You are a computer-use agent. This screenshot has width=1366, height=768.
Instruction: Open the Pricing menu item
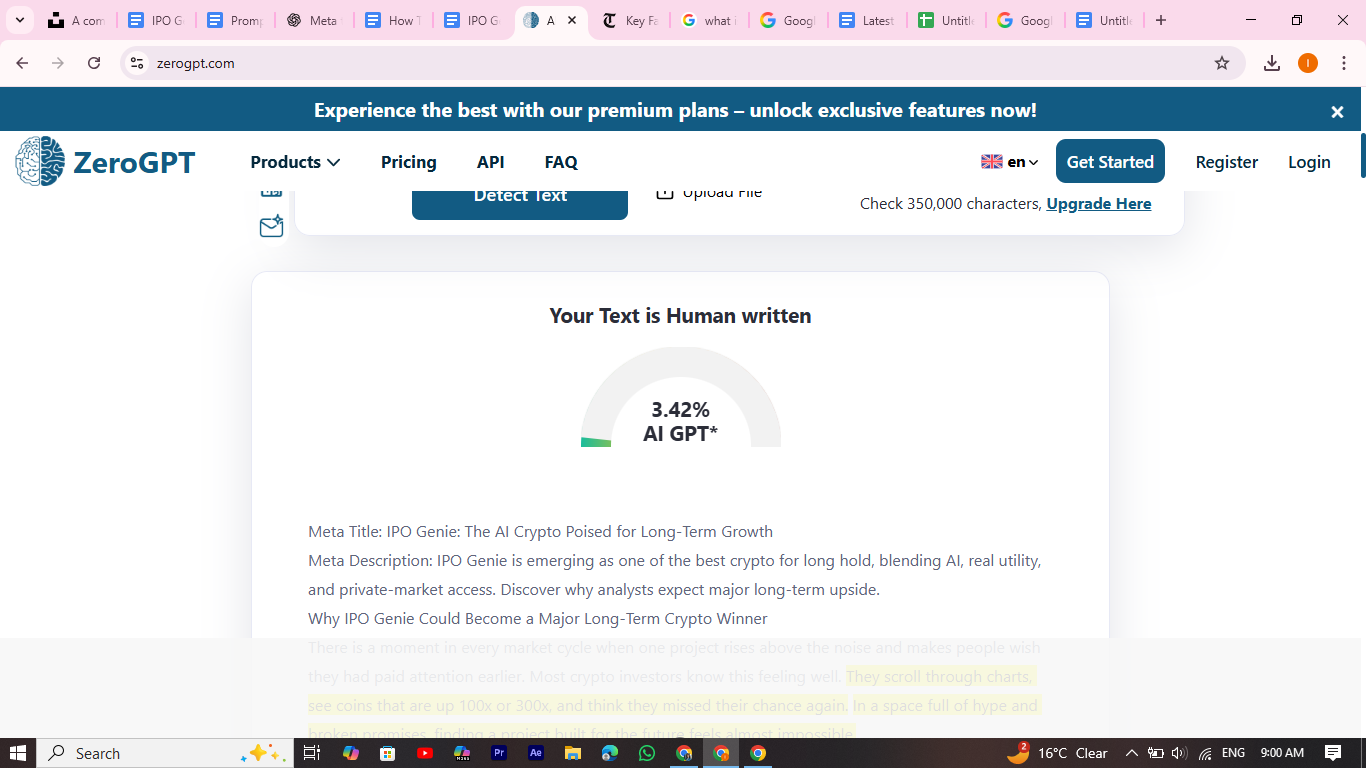tap(408, 162)
